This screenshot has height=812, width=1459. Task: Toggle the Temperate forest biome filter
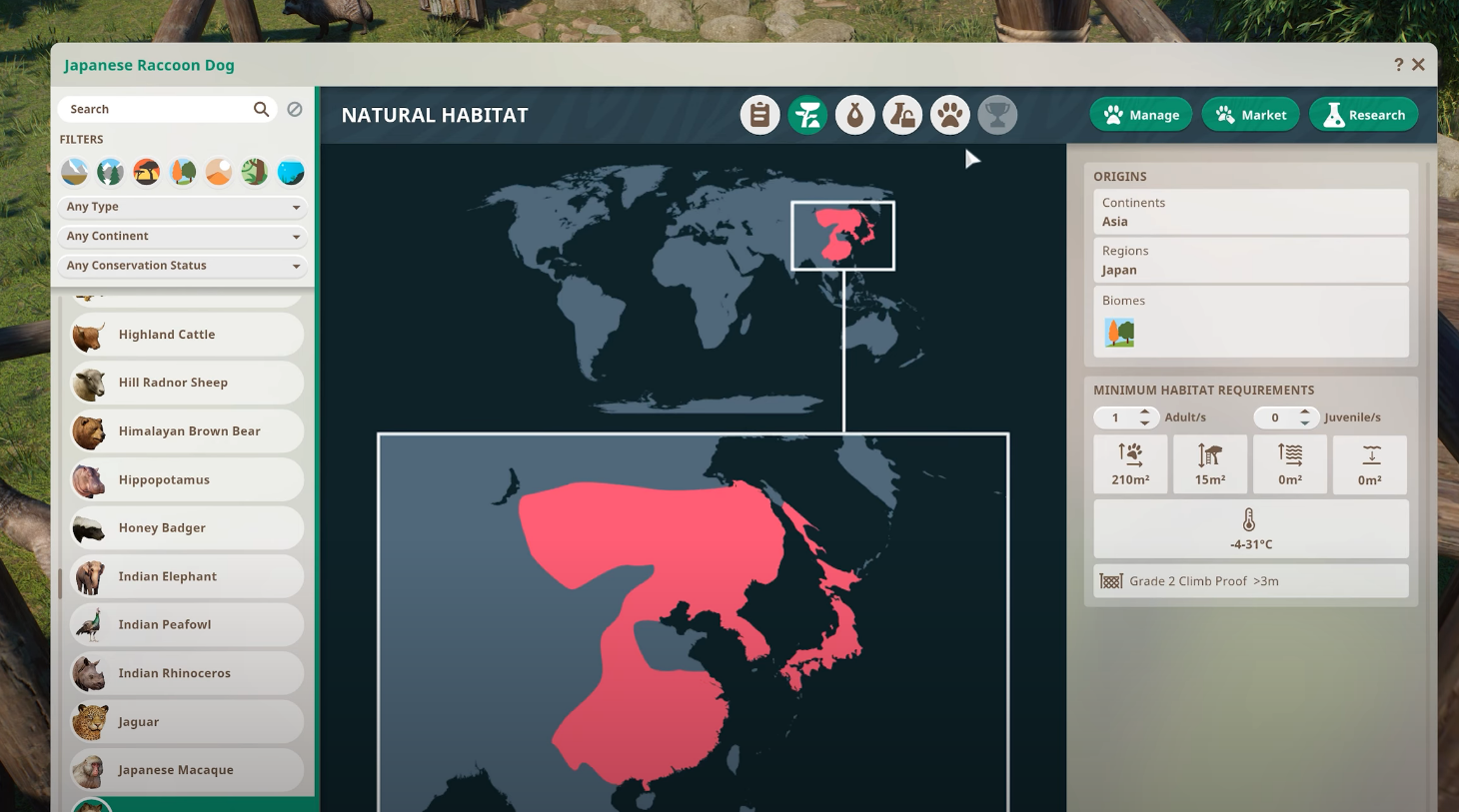click(183, 172)
